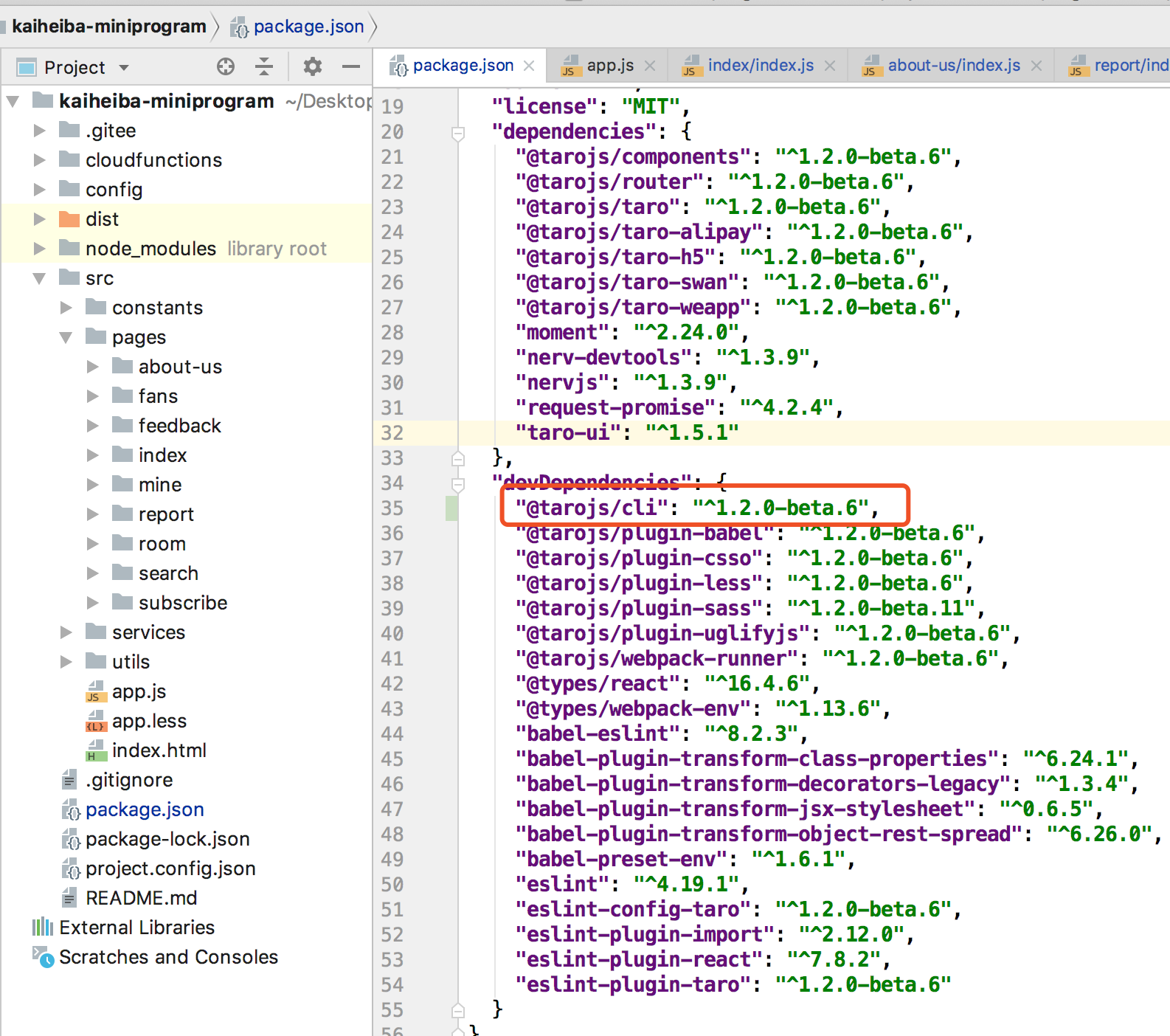The width and height of the screenshot is (1170, 1036).
Task: Open index.html file icon in tree
Action: pos(96,750)
